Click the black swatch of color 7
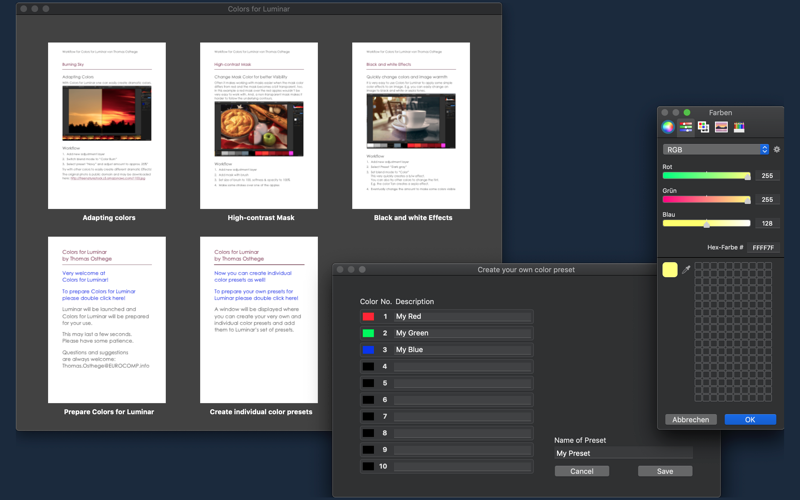The image size is (800, 500). (x=368, y=416)
